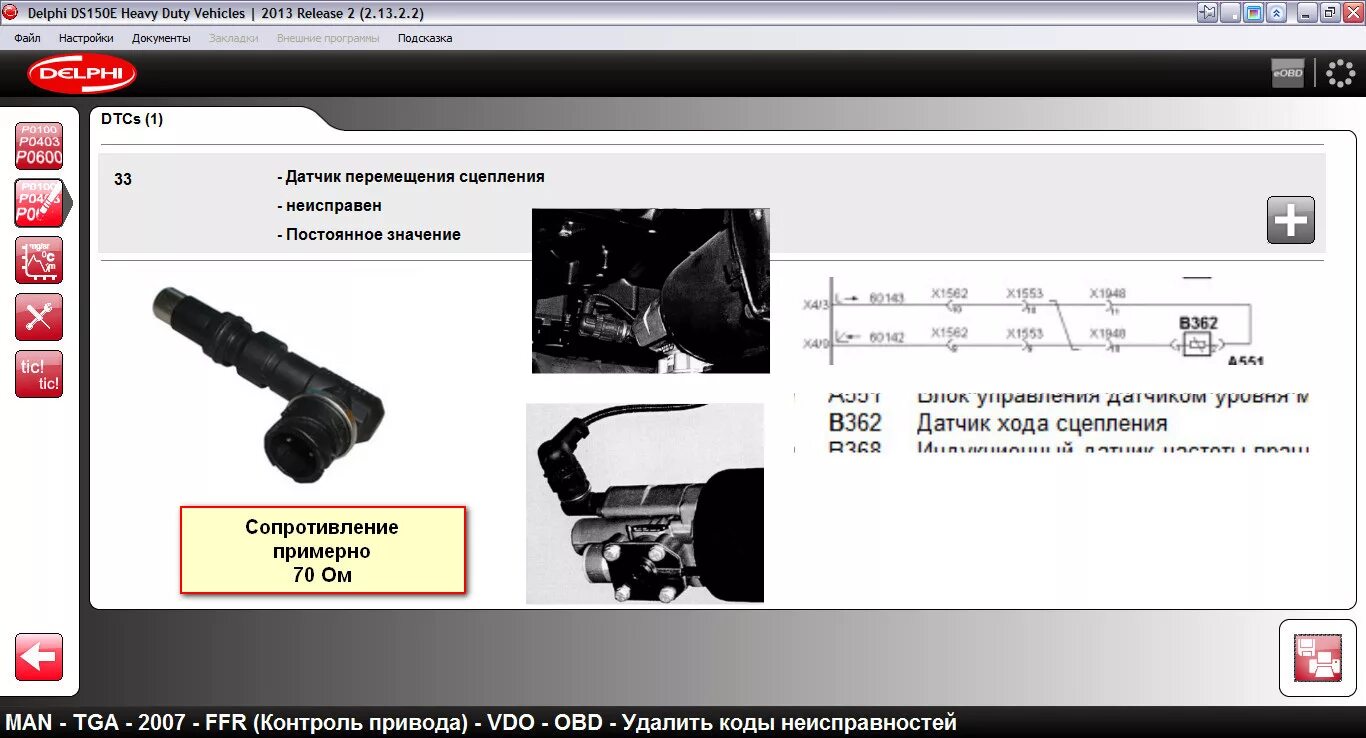Click 'Датчик перемещения сцепления' text
The width and height of the screenshot is (1366, 738).
click(x=415, y=176)
